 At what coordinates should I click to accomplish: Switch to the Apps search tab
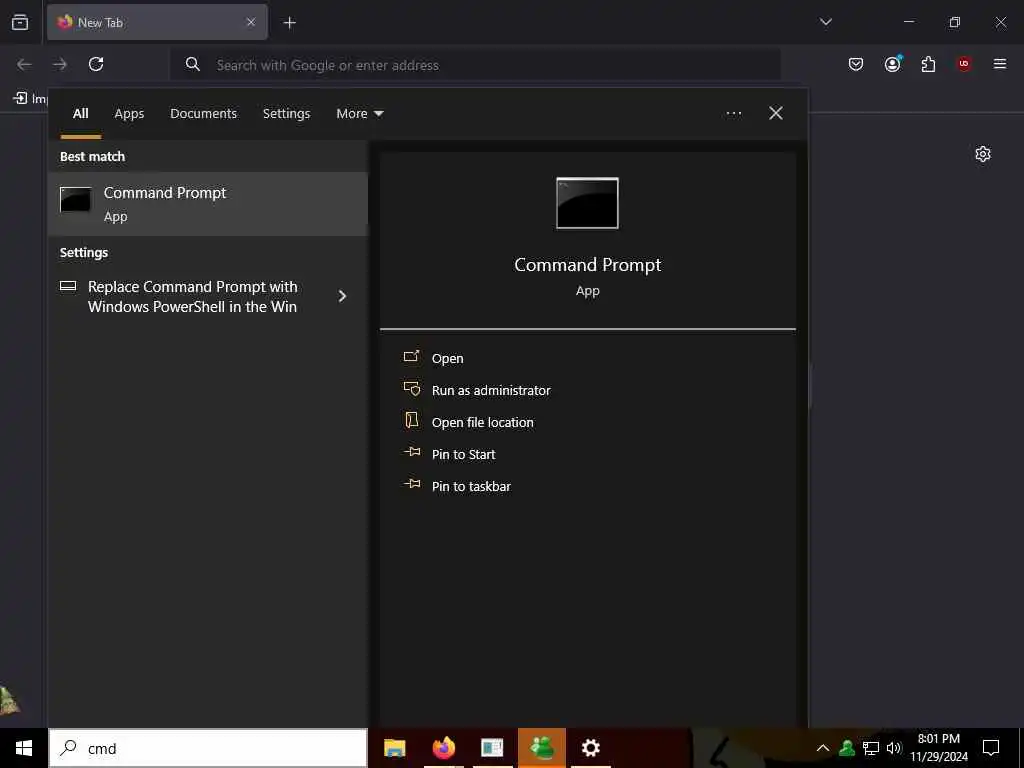129,114
